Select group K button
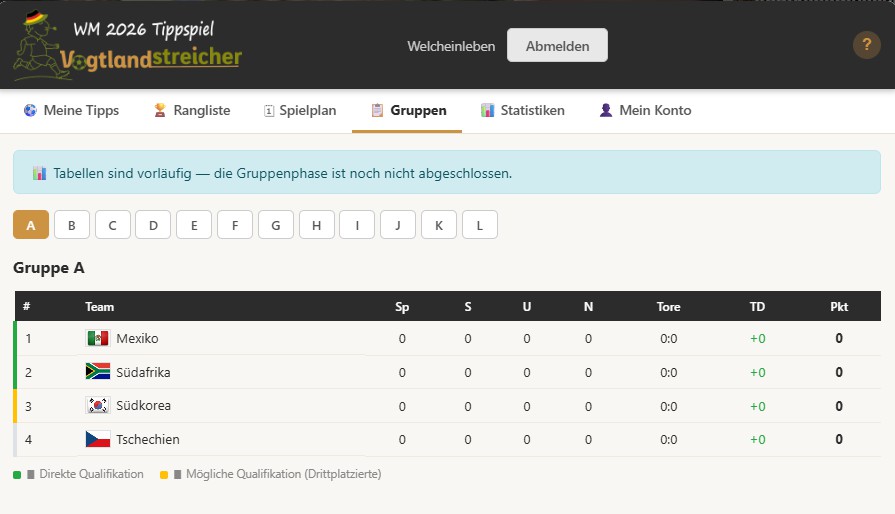Viewport: 895px width, 514px height. click(x=439, y=225)
